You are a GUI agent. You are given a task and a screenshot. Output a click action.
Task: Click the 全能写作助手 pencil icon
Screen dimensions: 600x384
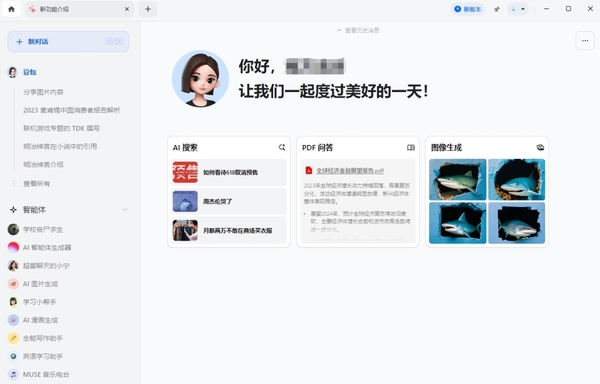coord(13,338)
